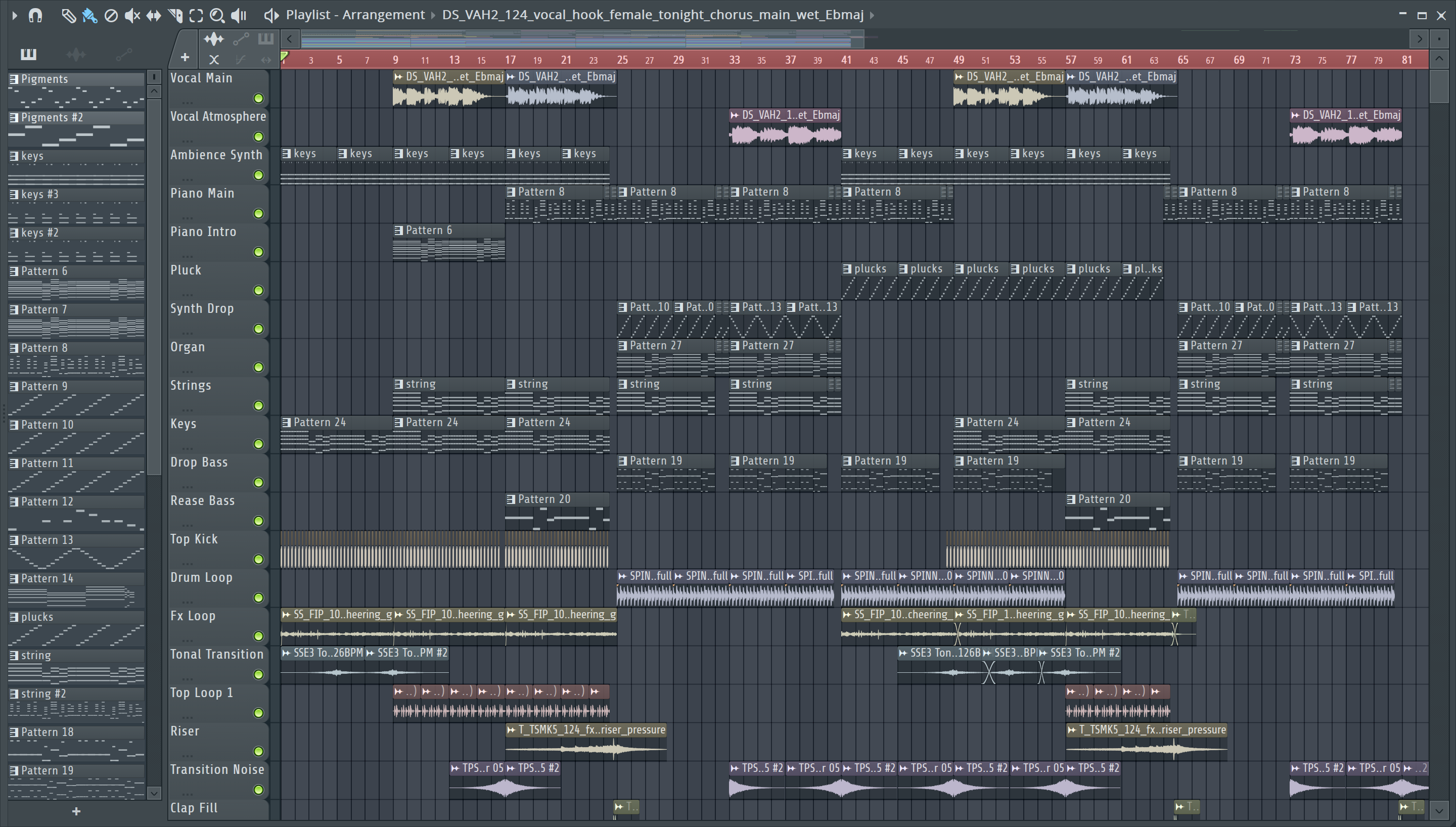Select the Playback speaker tool
Viewport: 1456px width, 827px height.
(x=239, y=15)
